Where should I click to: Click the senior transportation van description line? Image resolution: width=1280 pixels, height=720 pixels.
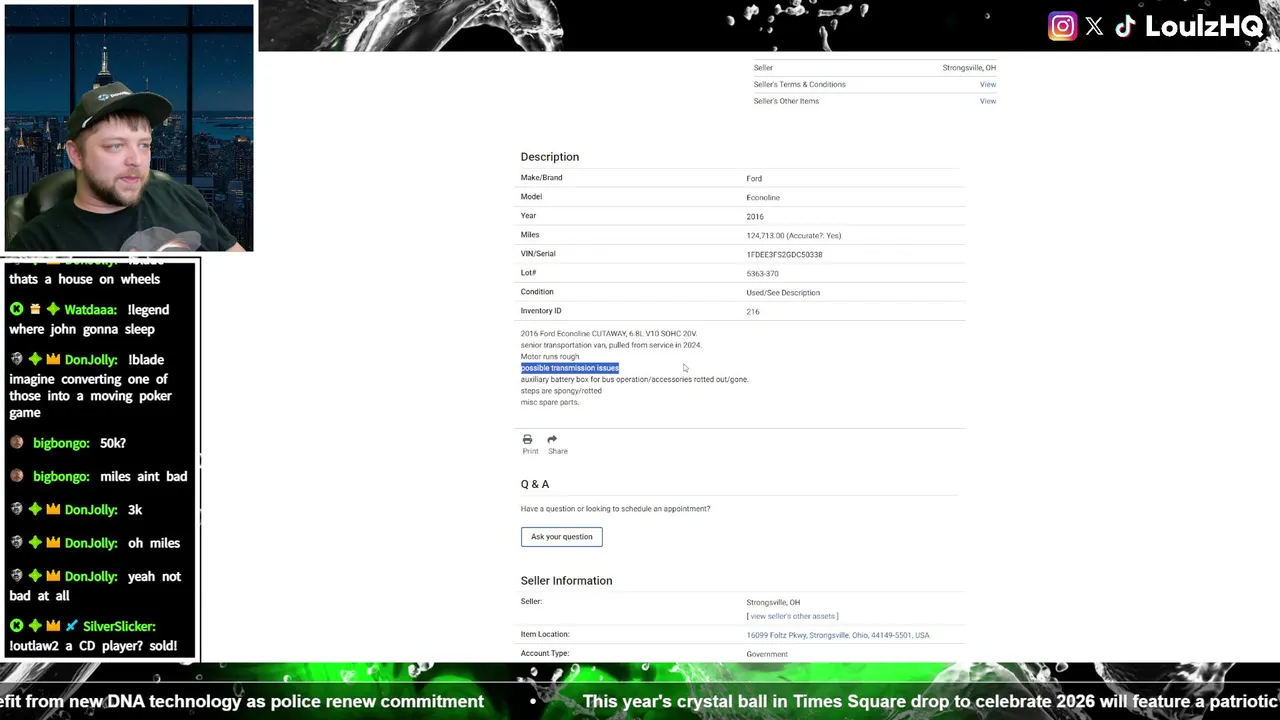(611, 345)
